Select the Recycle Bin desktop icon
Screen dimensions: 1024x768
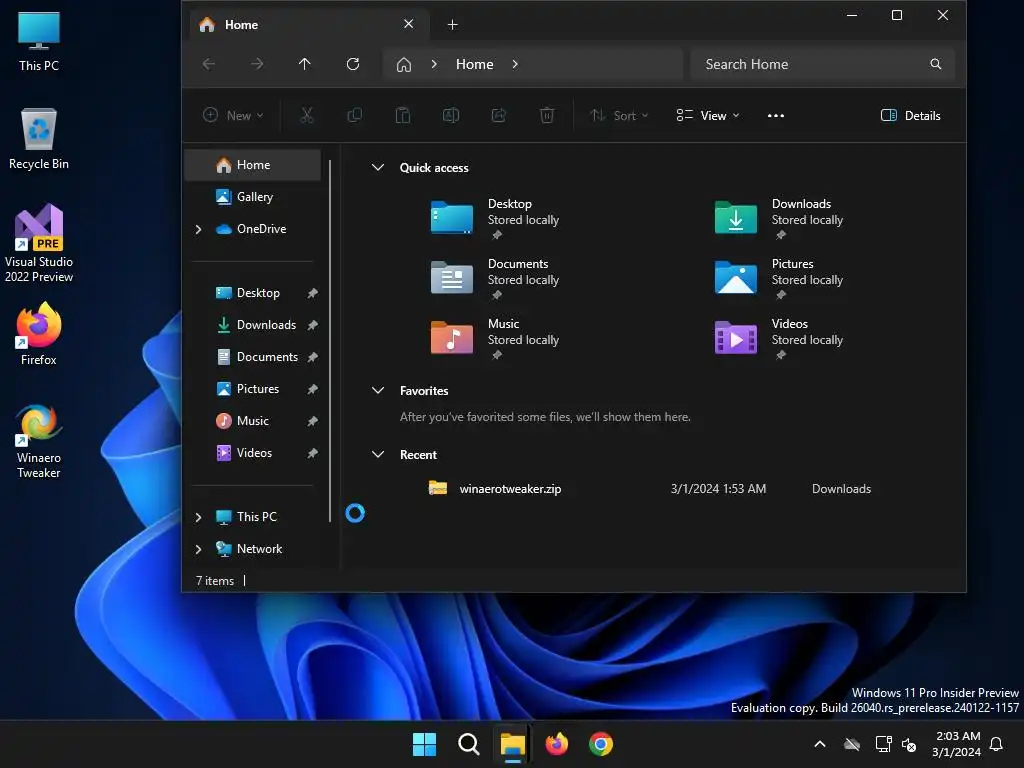(39, 139)
